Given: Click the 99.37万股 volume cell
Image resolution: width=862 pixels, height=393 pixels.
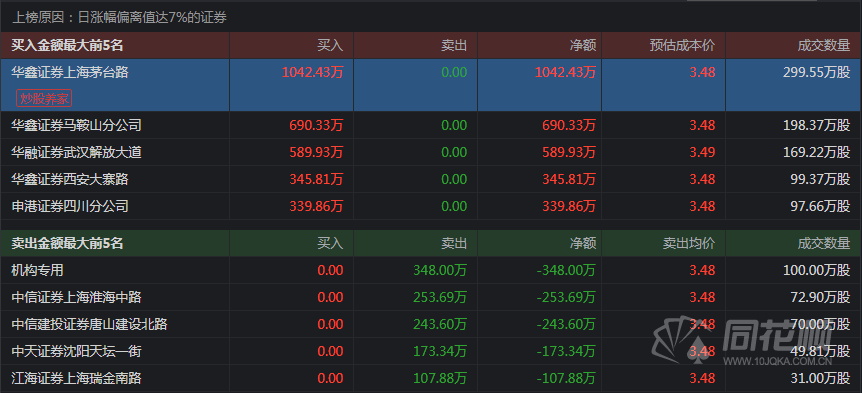Looking at the screenshot, I should click(x=820, y=179).
